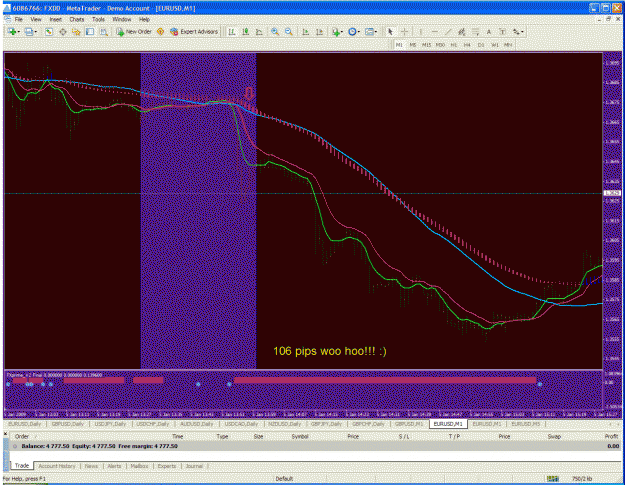Open the New Chart toolbar icon
Image resolution: width=625 pixels, height=485 pixels.
(11, 32)
